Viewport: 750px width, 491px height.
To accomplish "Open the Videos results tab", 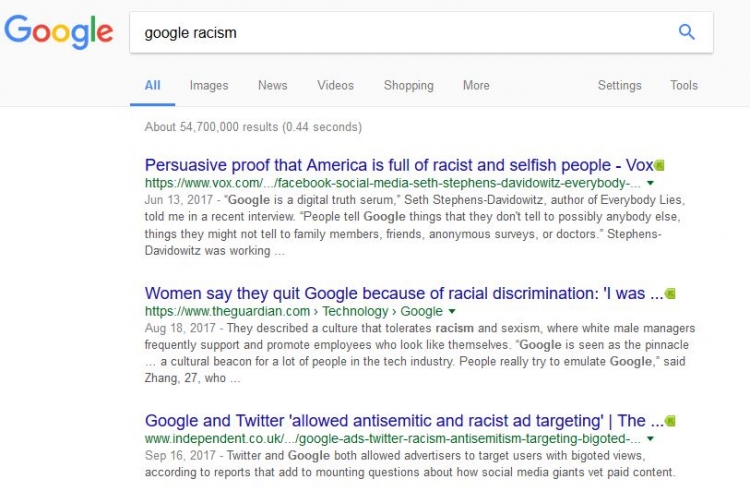I will (335, 86).
